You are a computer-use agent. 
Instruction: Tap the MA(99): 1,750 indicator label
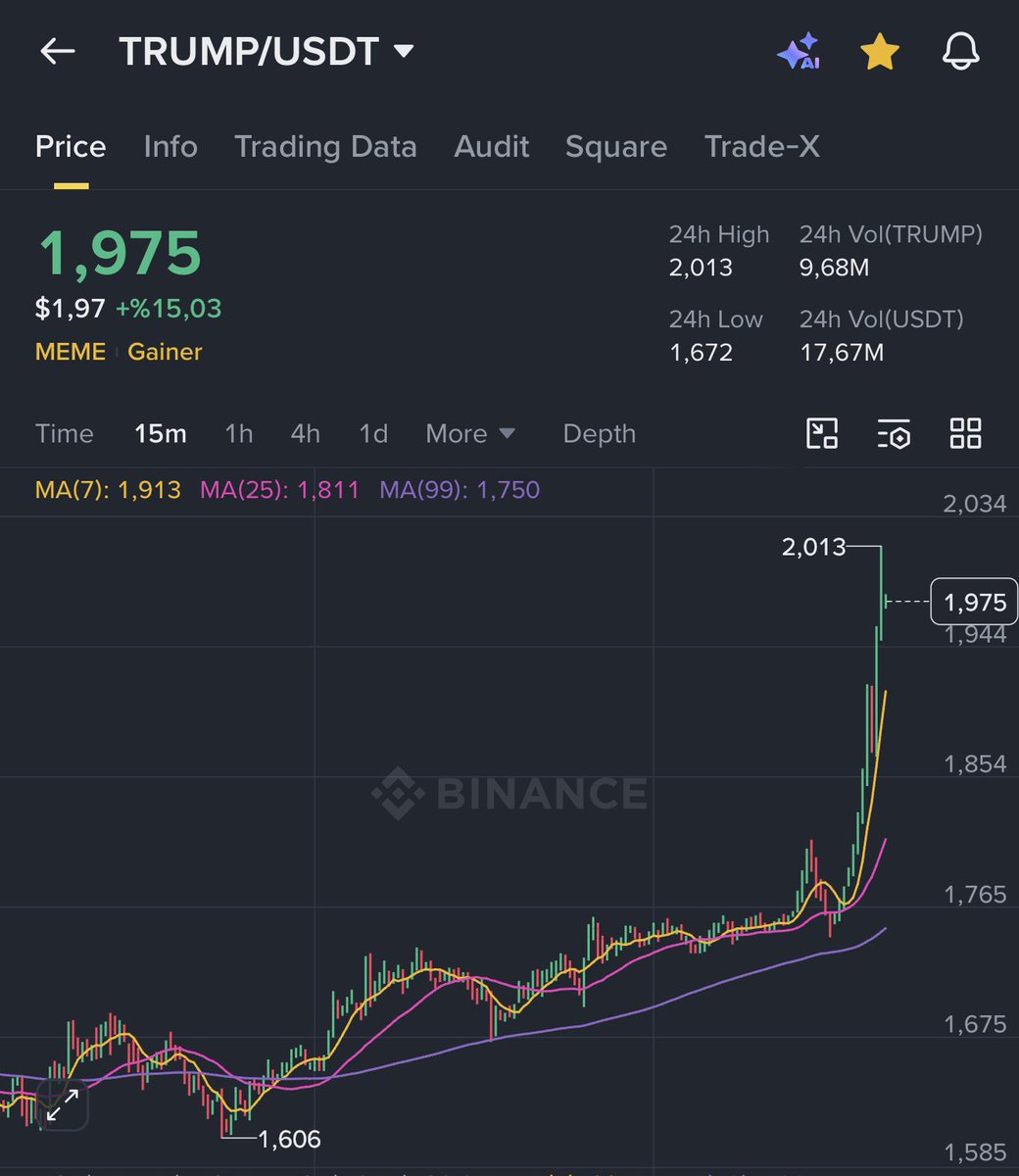coord(460,489)
